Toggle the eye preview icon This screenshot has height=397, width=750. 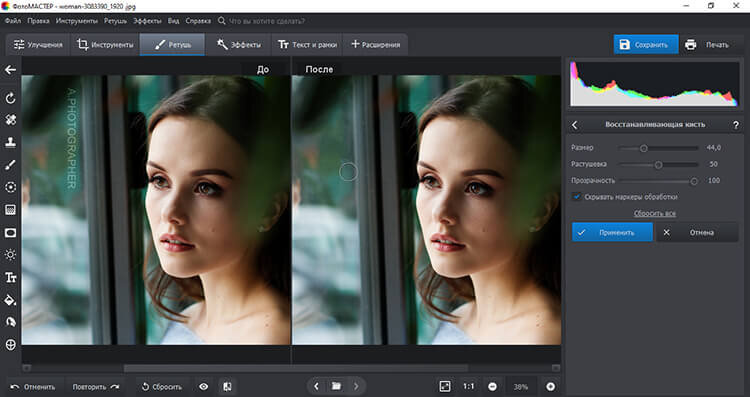click(204, 386)
